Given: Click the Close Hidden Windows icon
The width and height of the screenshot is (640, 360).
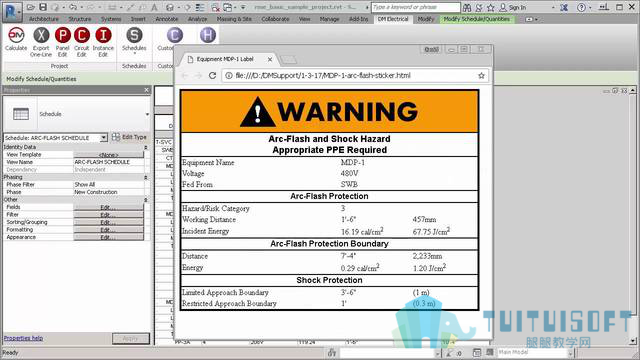Looking at the screenshot, I should click(x=215, y=7).
